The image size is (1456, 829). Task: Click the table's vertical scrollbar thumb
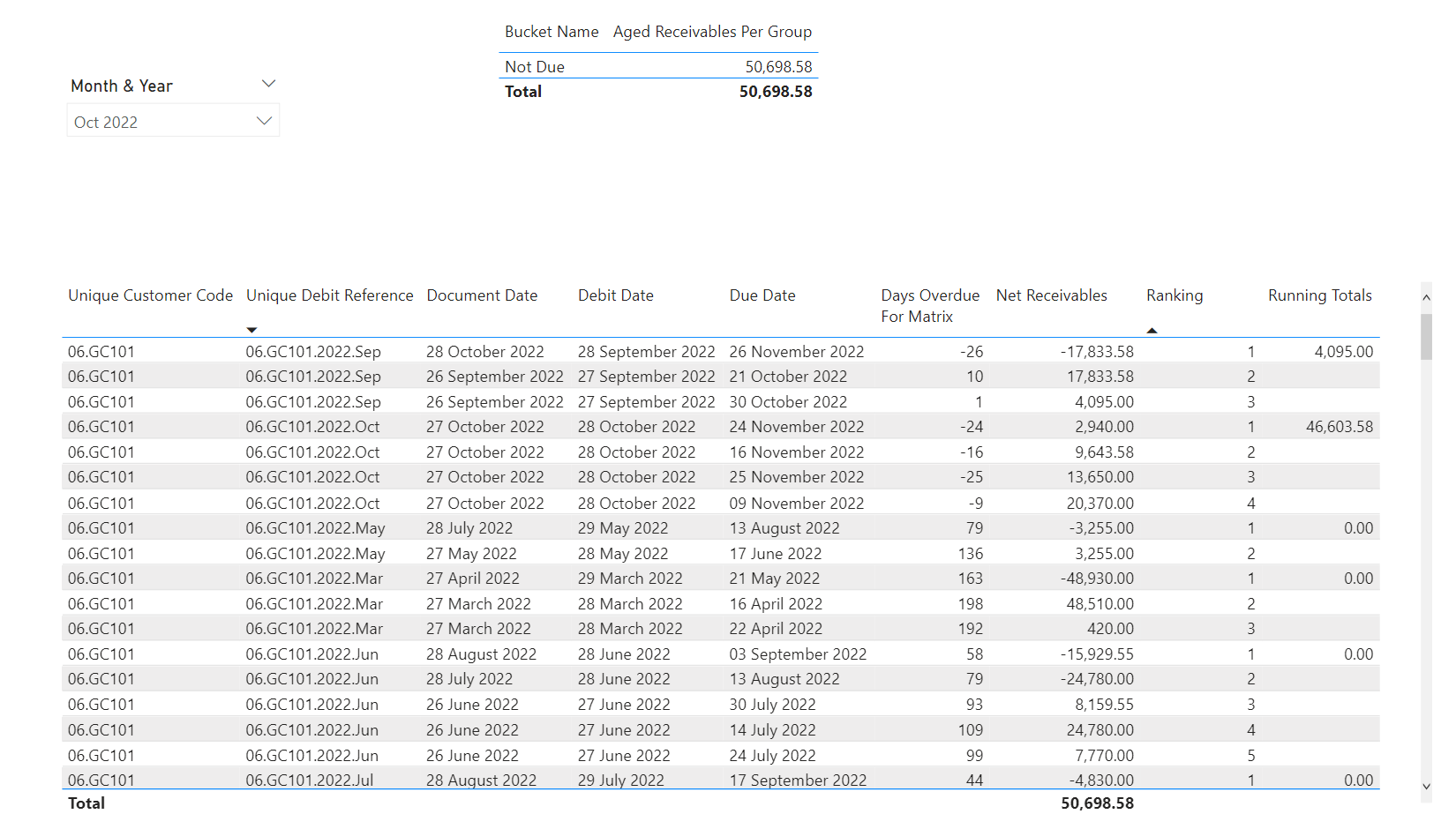point(1426,337)
